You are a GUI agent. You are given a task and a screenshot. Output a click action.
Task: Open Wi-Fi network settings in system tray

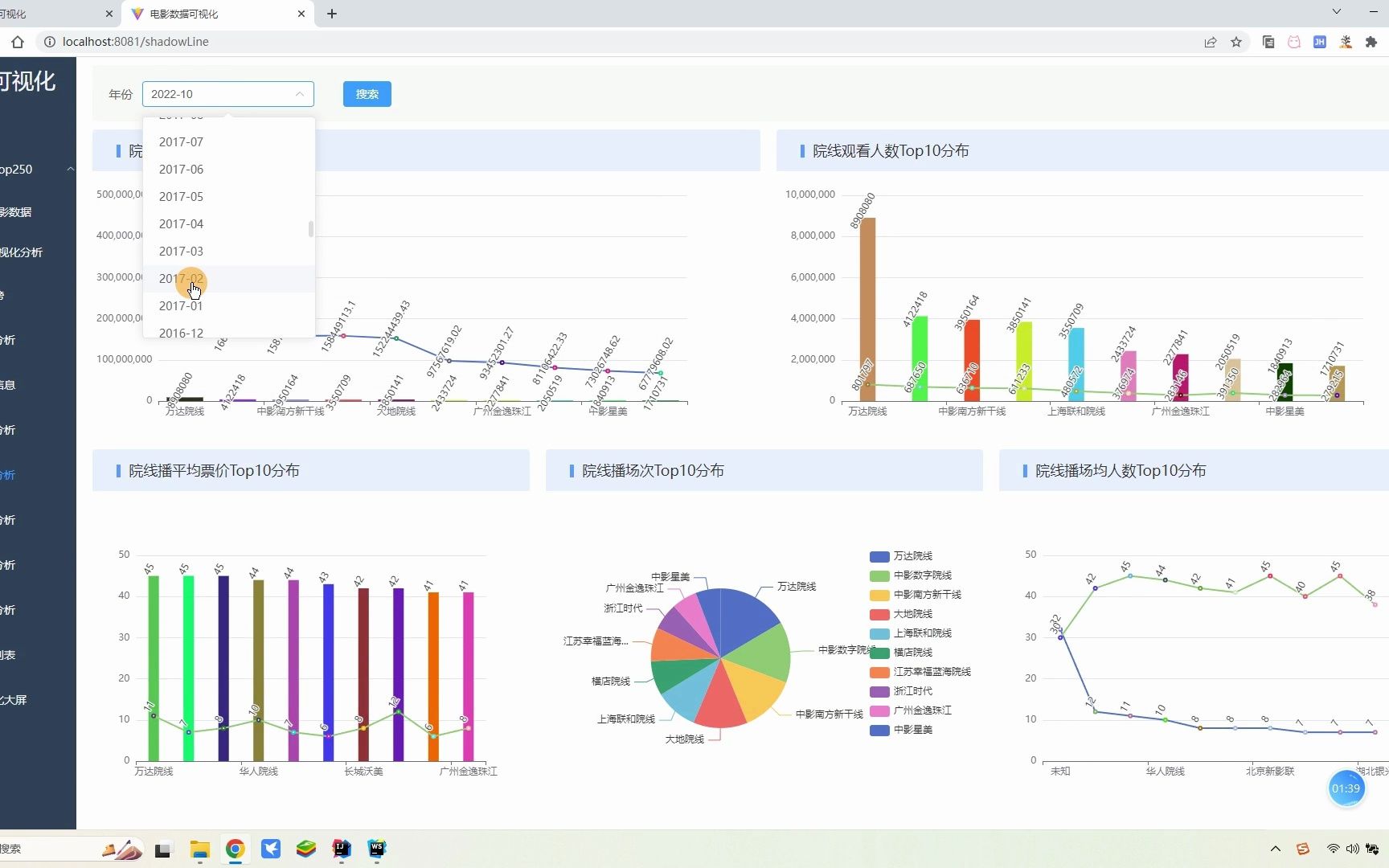pyautogui.click(x=1333, y=849)
